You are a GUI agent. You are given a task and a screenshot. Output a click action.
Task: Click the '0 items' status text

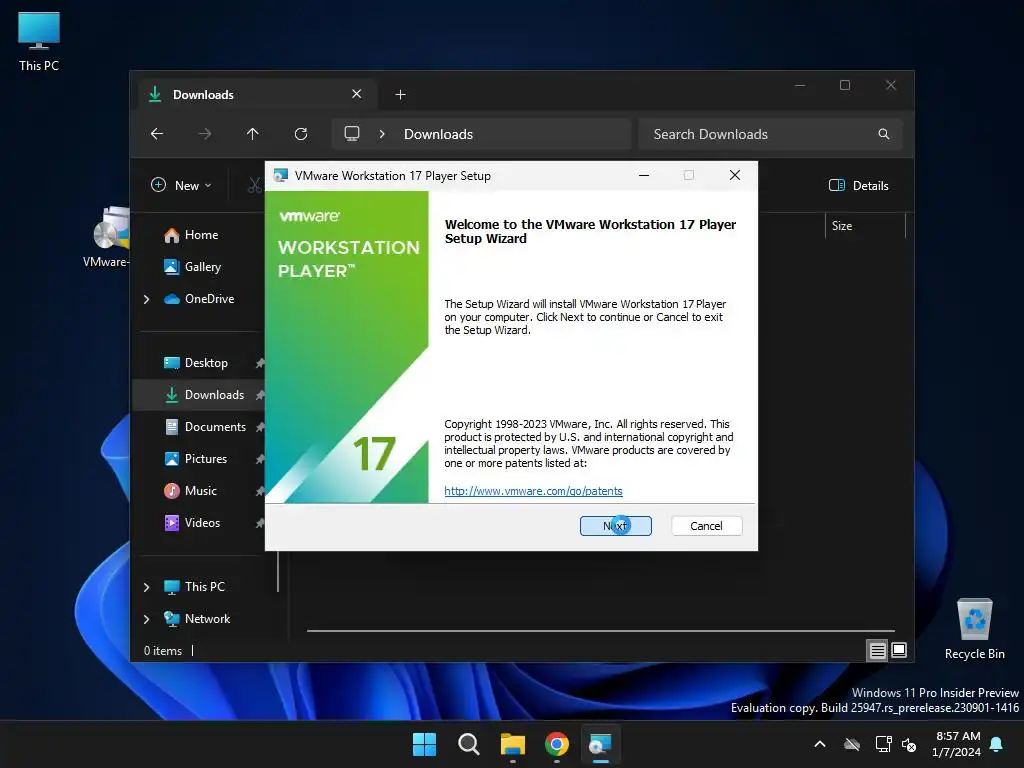[163, 651]
